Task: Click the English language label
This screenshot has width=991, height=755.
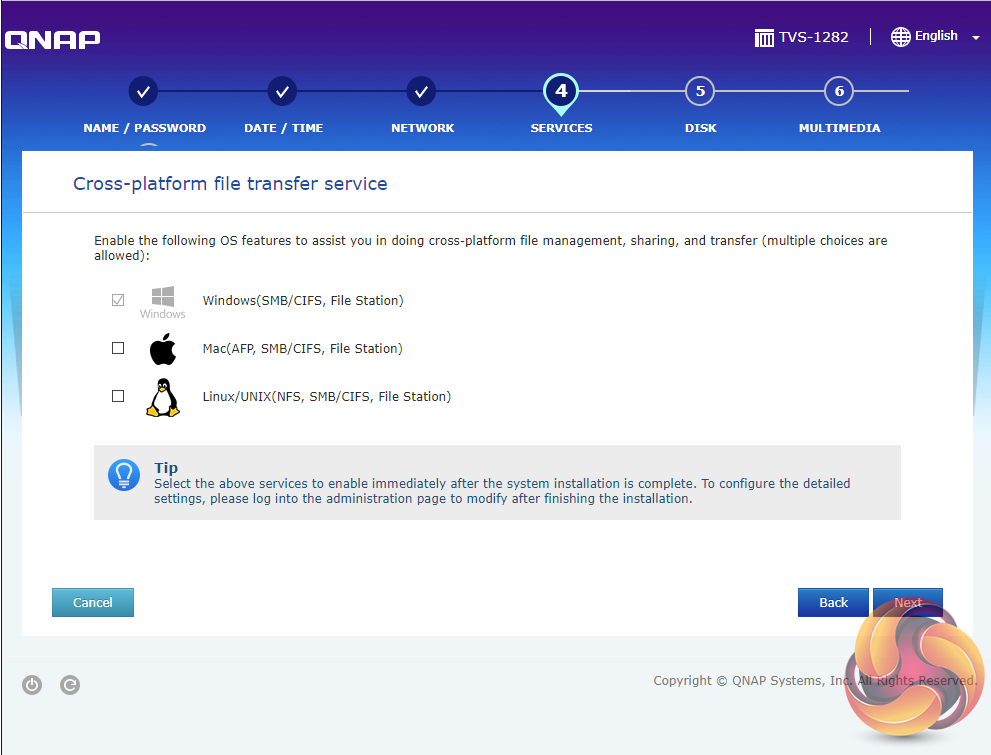Action: (936, 36)
